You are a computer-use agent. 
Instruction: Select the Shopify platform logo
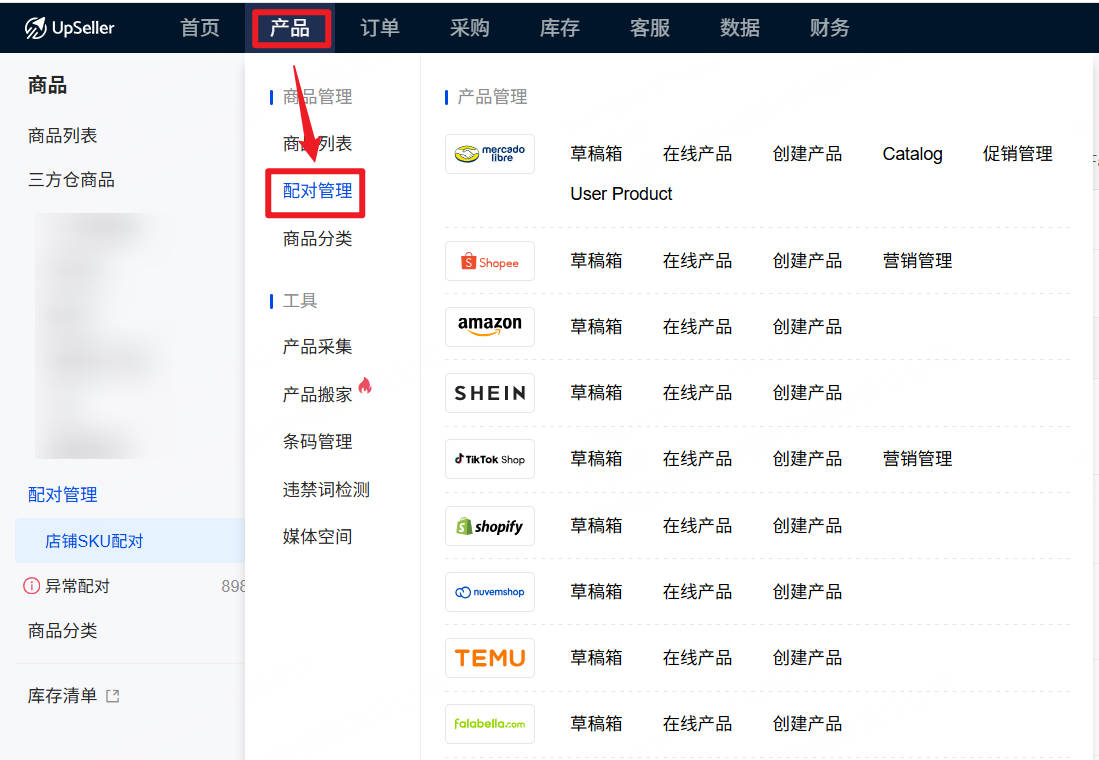point(490,526)
